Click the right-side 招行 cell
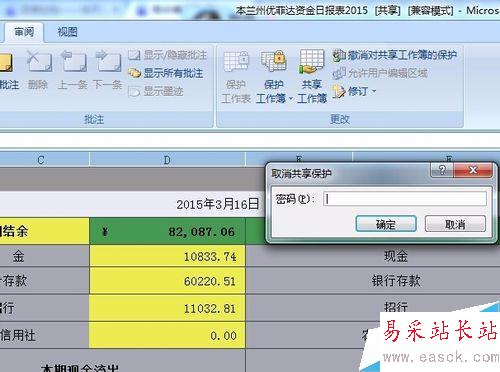This screenshot has height=372, width=500. coord(395,307)
